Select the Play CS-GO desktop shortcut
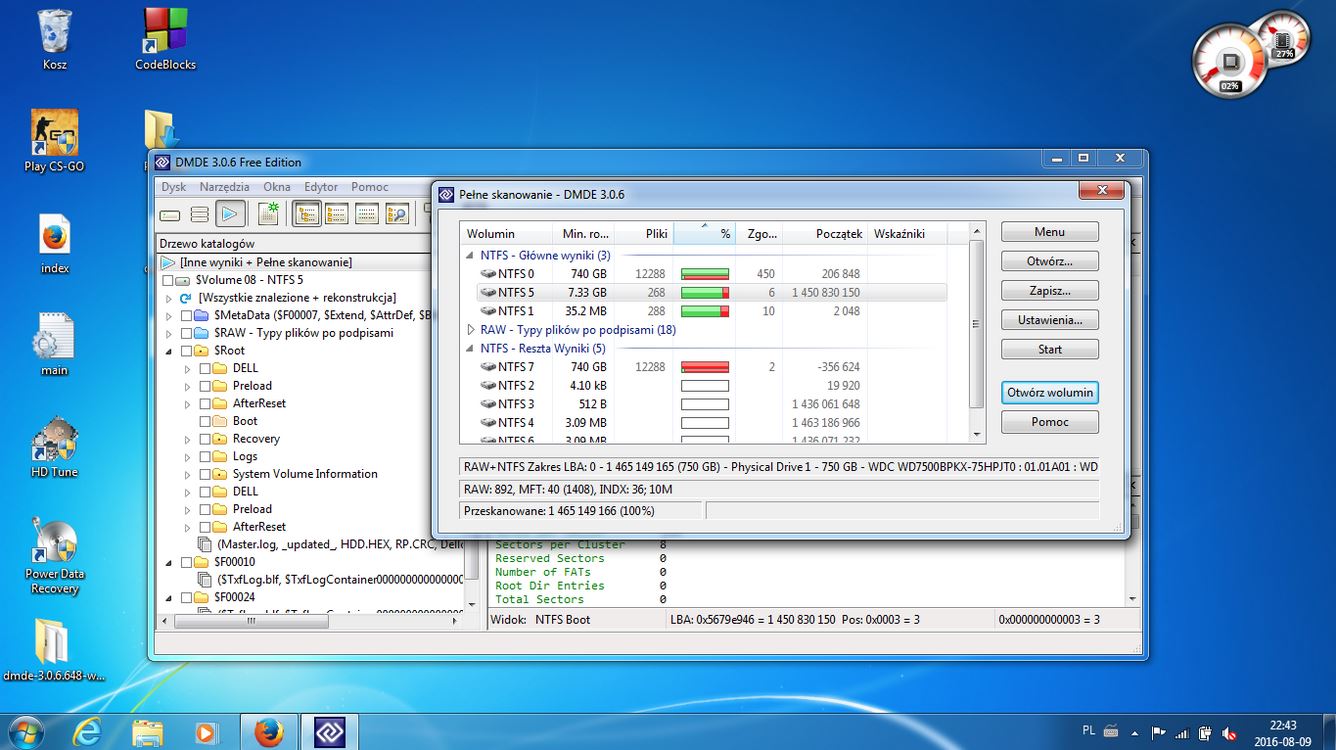Screen dimensions: 1336x750 tap(54, 141)
